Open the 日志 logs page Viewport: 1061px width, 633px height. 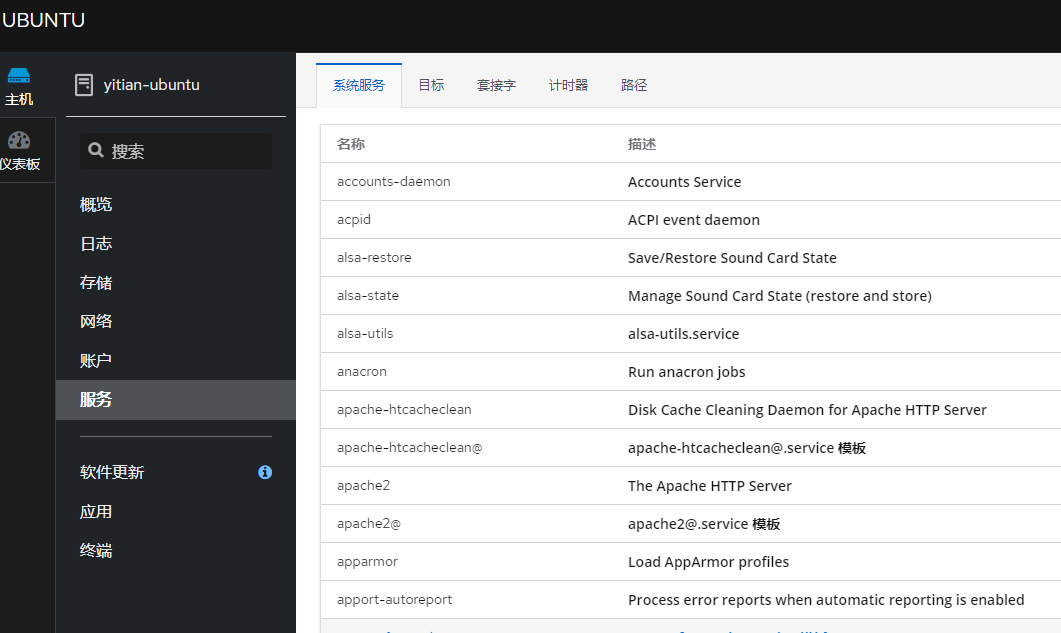(x=96, y=244)
